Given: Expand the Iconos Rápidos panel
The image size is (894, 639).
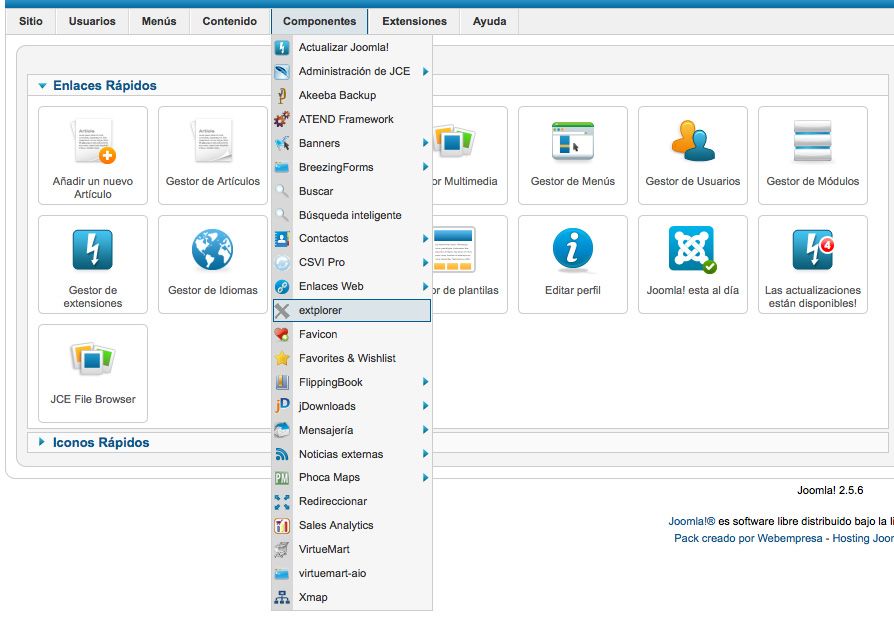Looking at the screenshot, I should coord(42,442).
